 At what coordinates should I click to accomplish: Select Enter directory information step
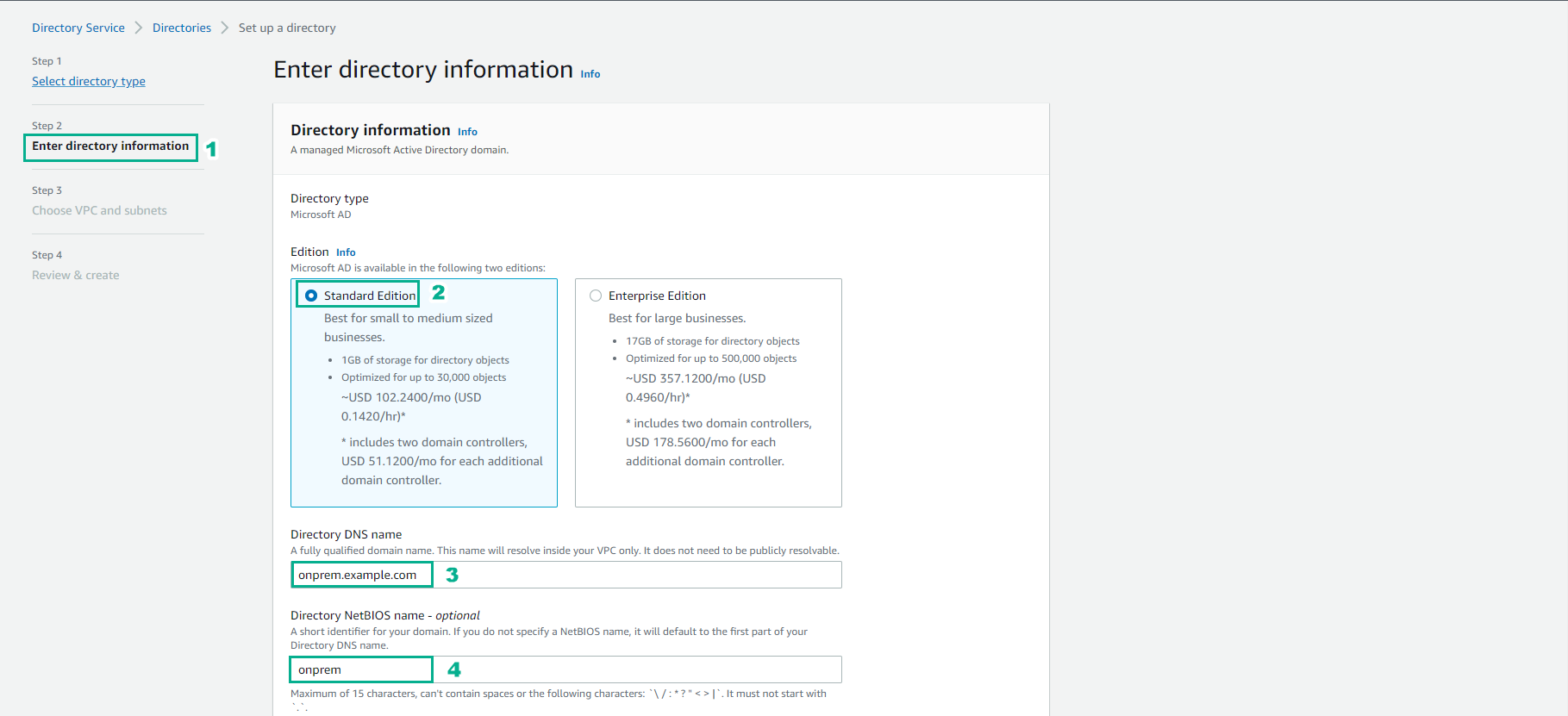click(x=110, y=146)
